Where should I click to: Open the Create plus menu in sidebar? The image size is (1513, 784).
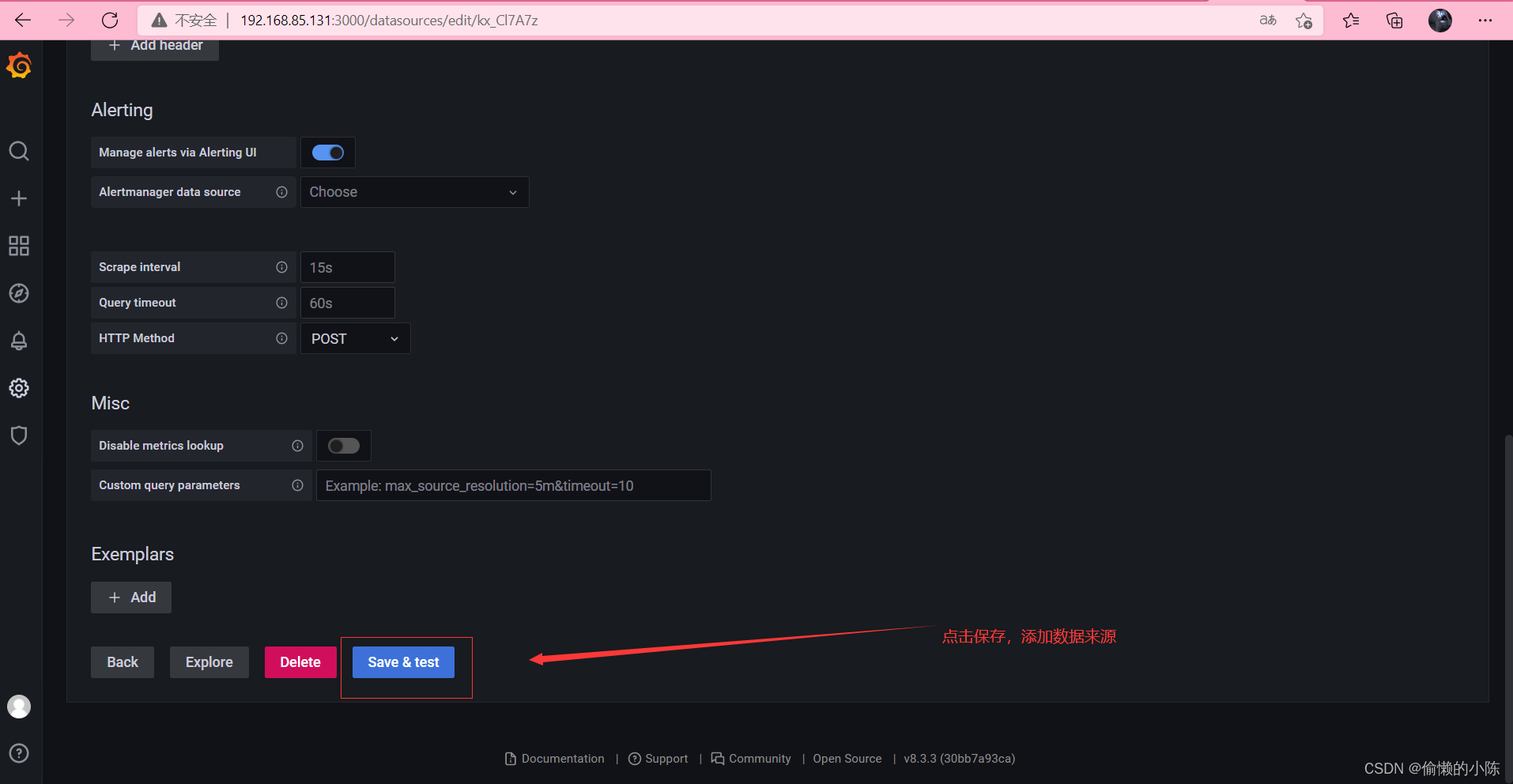coord(19,198)
